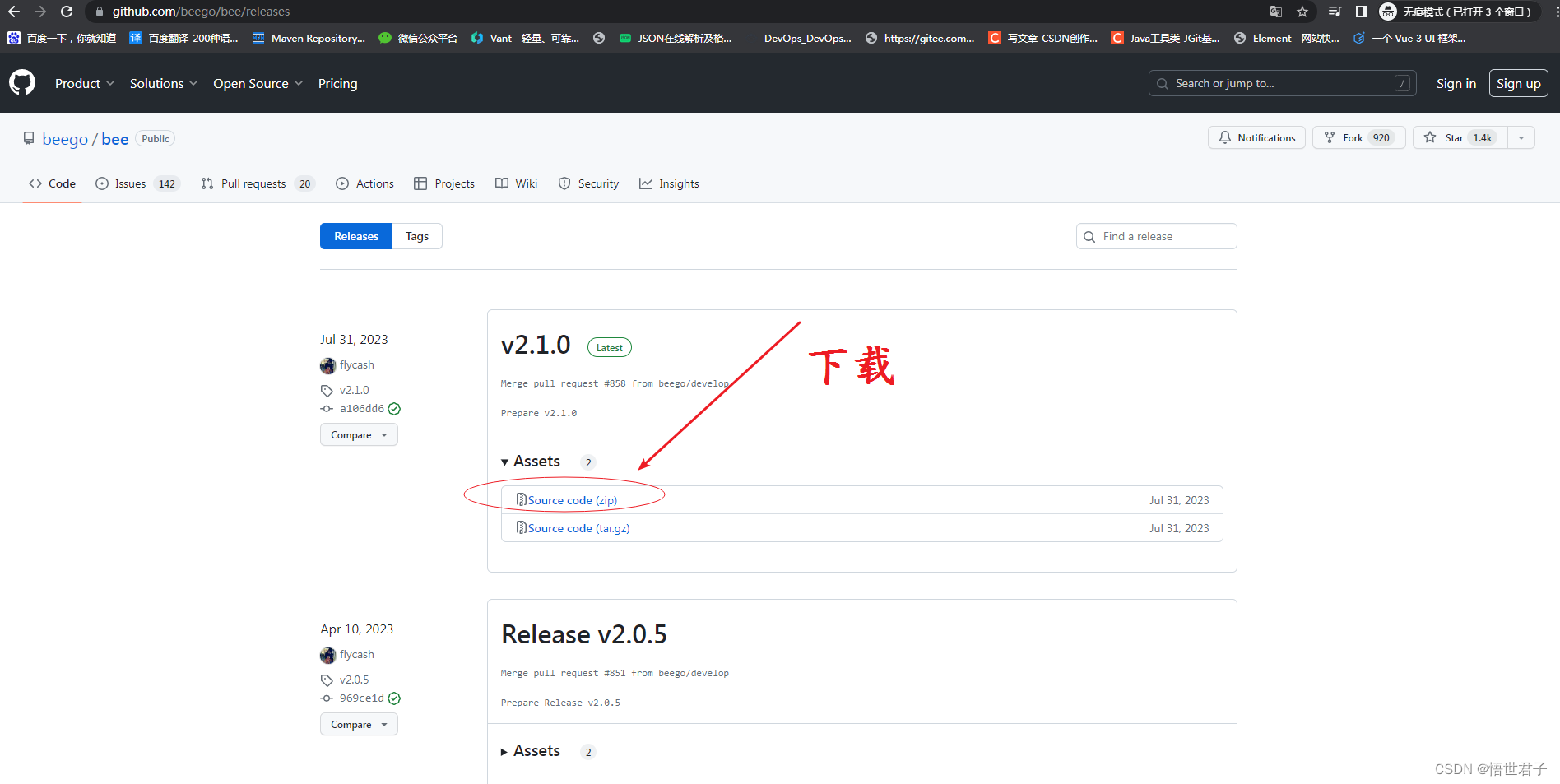This screenshot has width=1560, height=784.
Task: Open the Pull requests tab
Action: point(258,183)
